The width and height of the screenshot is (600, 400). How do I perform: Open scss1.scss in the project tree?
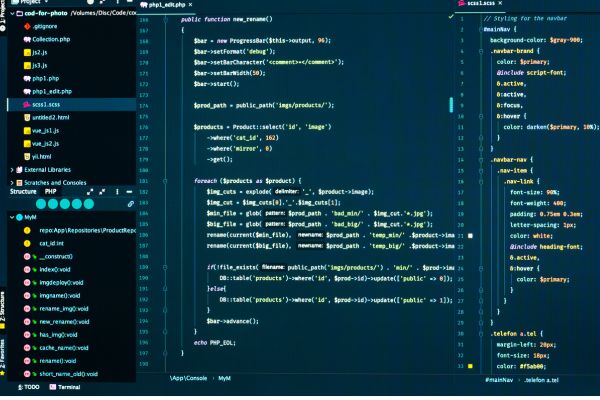(x=48, y=104)
